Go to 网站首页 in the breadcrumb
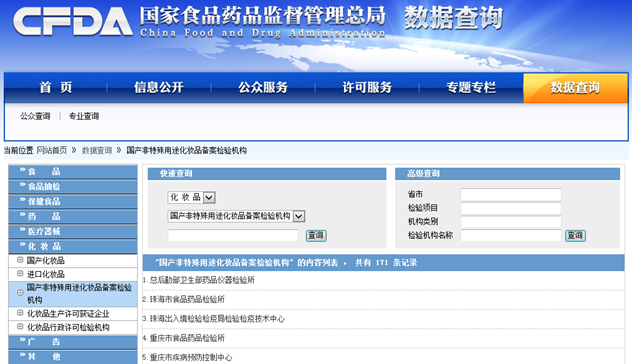Image resolution: width=632 pixels, height=364 pixels. [52, 150]
